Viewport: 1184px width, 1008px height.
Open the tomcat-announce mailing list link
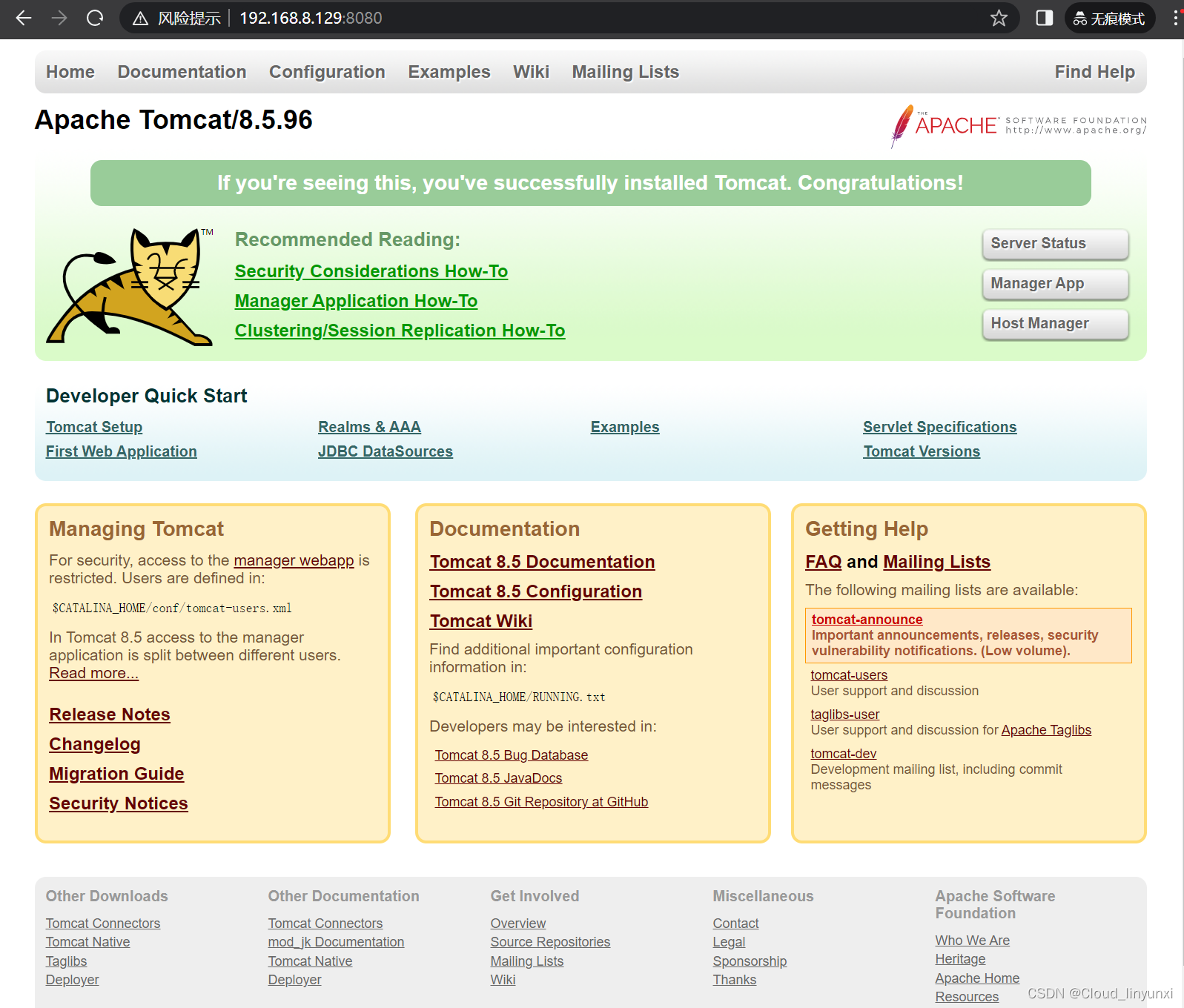pyautogui.click(x=867, y=620)
